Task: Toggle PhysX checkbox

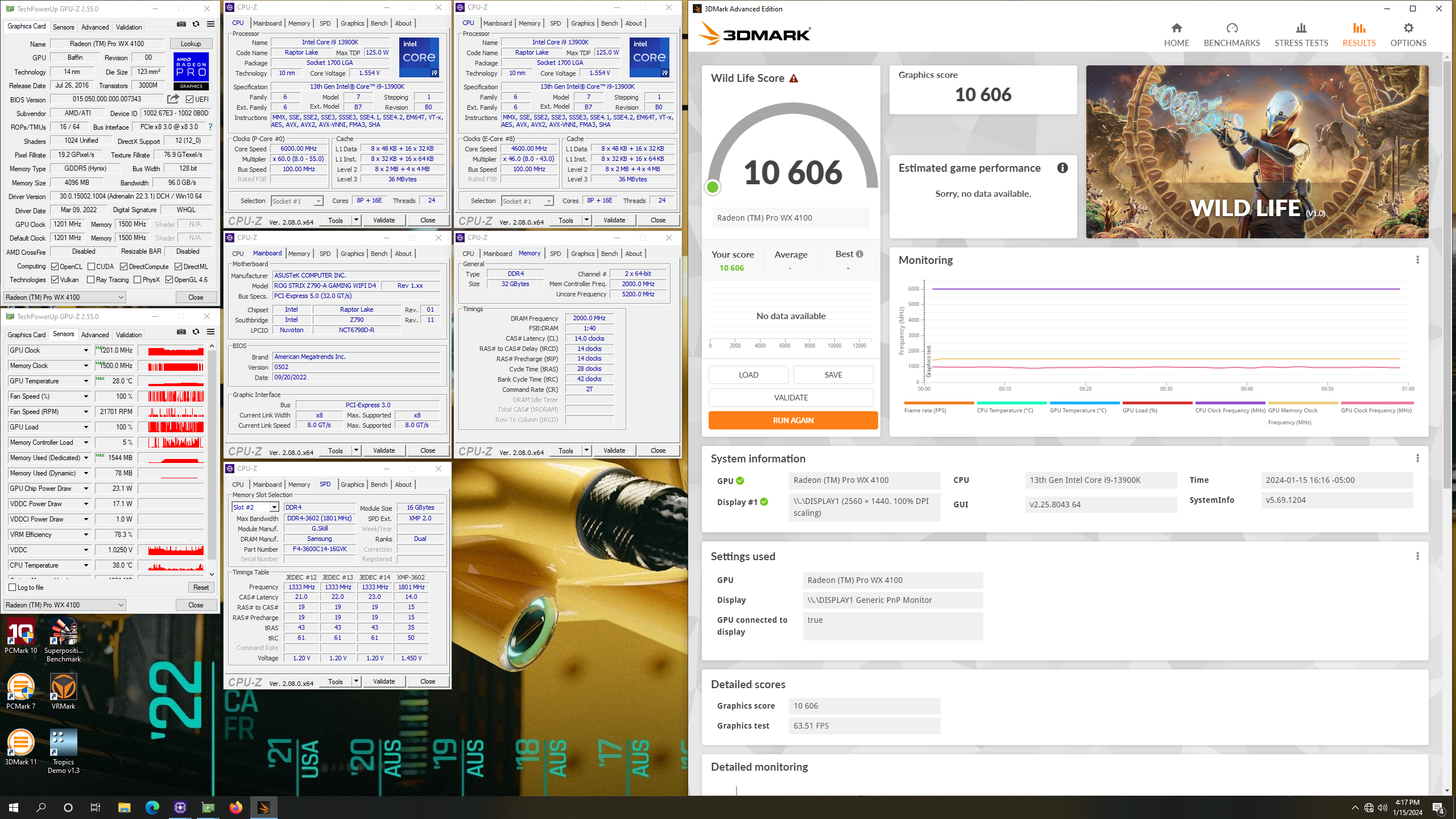Action: [x=137, y=280]
